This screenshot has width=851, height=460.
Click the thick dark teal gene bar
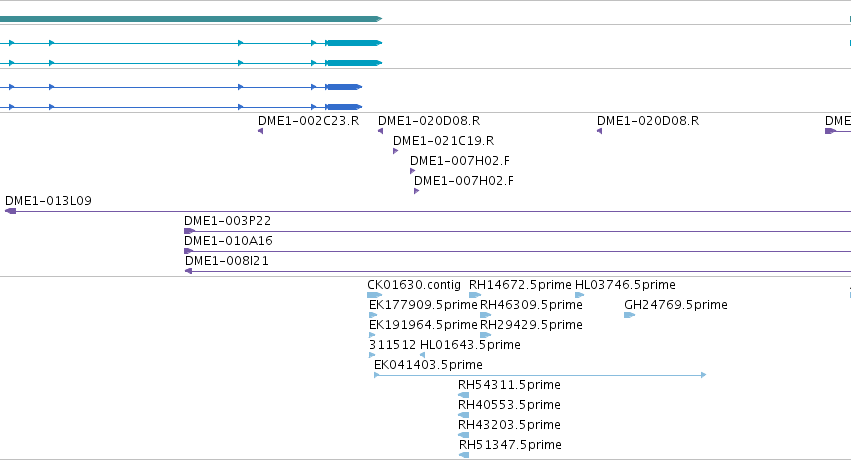(190, 19)
